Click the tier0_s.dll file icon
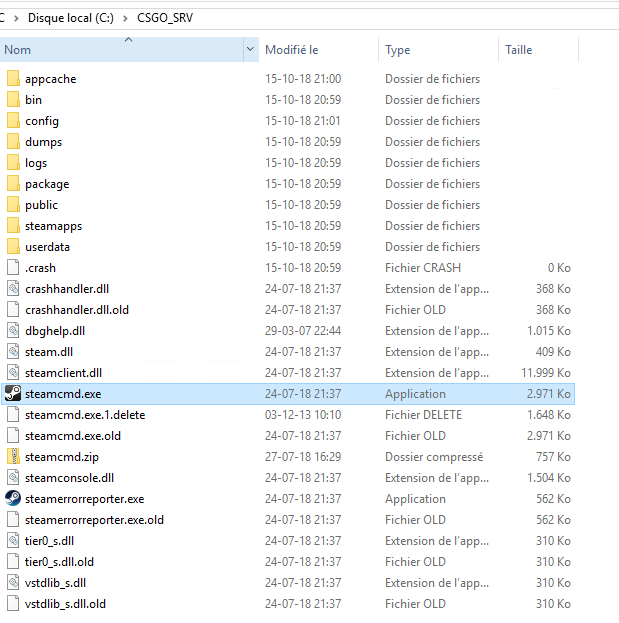Screen dimensions: 619x623 pos(13,541)
